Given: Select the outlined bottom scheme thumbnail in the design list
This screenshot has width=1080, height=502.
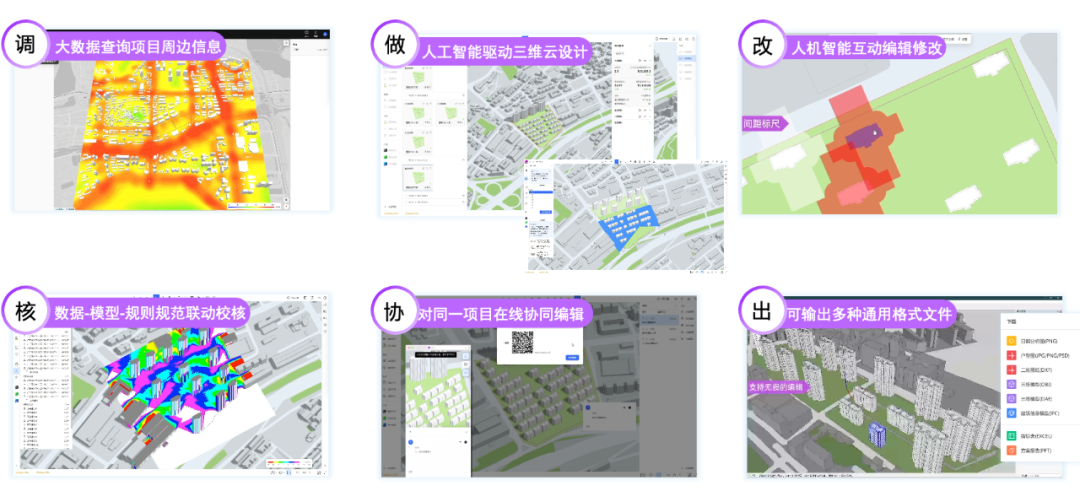Looking at the screenshot, I should [419, 178].
